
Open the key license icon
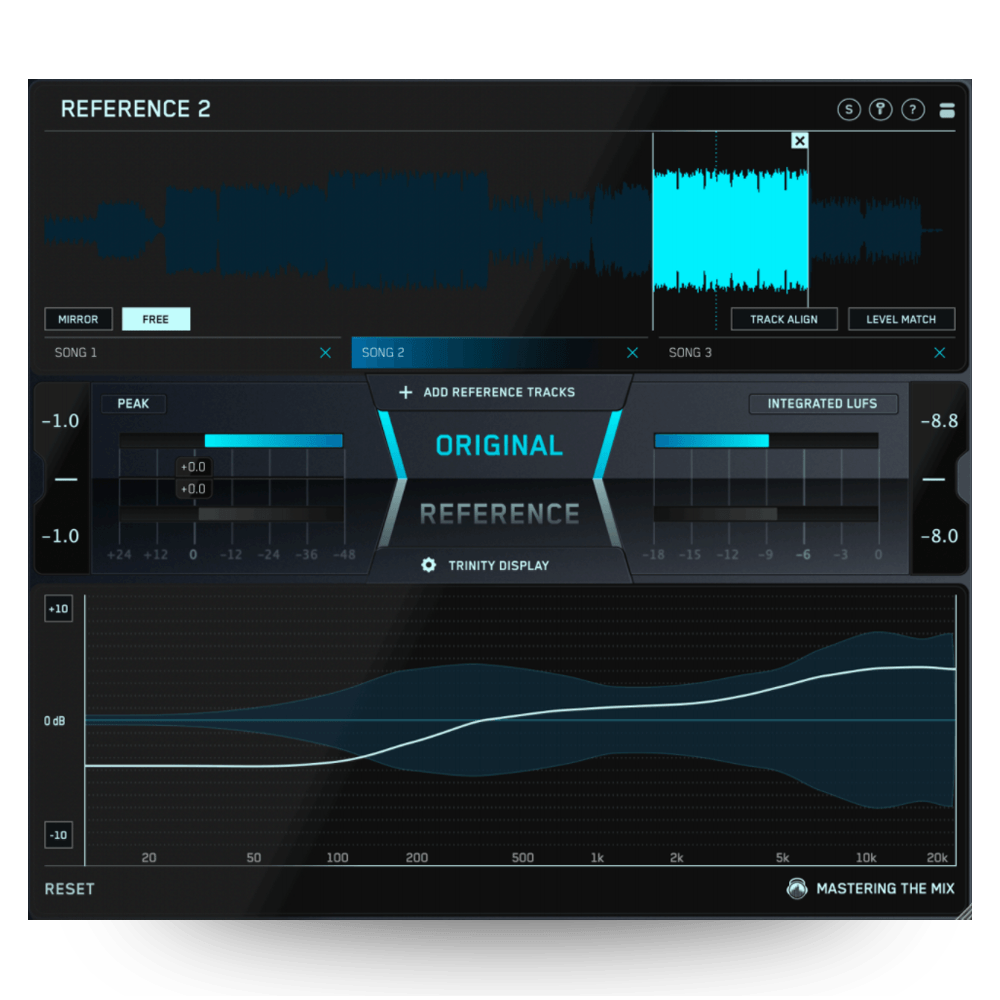tap(880, 110)
